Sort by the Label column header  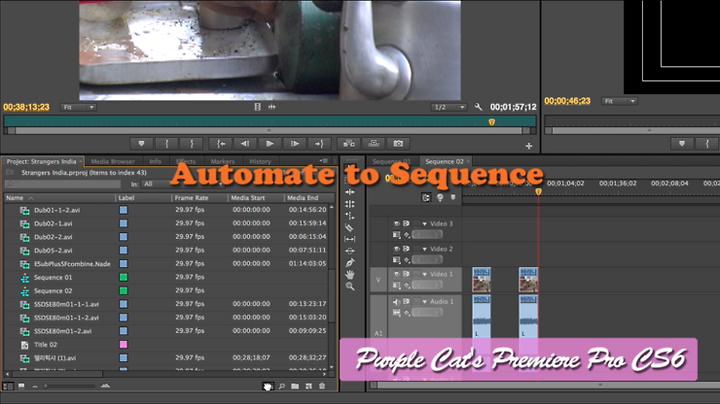pyautogui.click(x=143, y=198)
